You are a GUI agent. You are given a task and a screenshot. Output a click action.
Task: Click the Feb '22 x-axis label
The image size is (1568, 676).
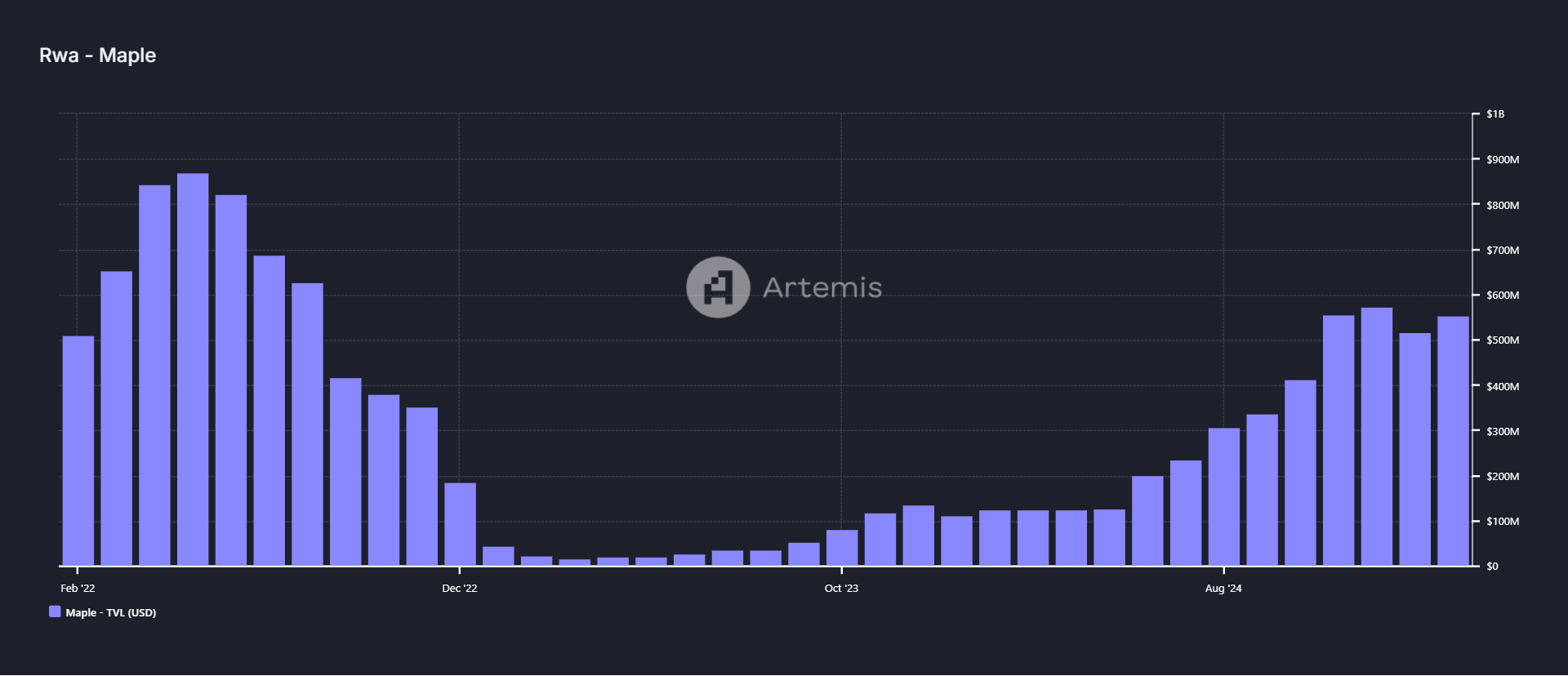point(78,588)
